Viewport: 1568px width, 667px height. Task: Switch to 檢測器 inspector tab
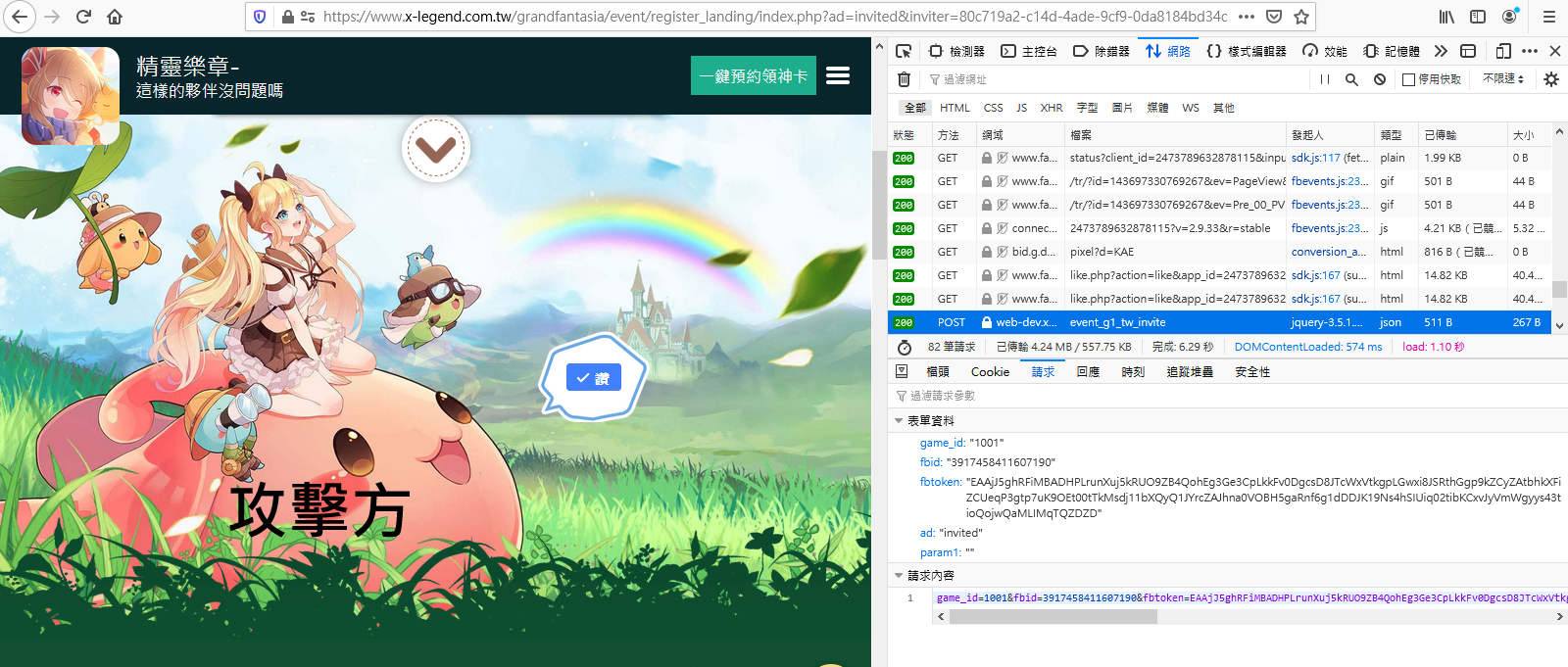coord(957,51)
